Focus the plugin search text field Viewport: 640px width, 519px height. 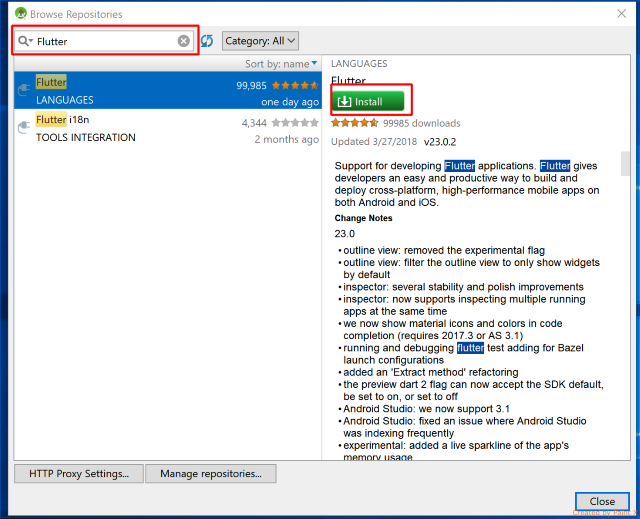click(x=105, y=41)
